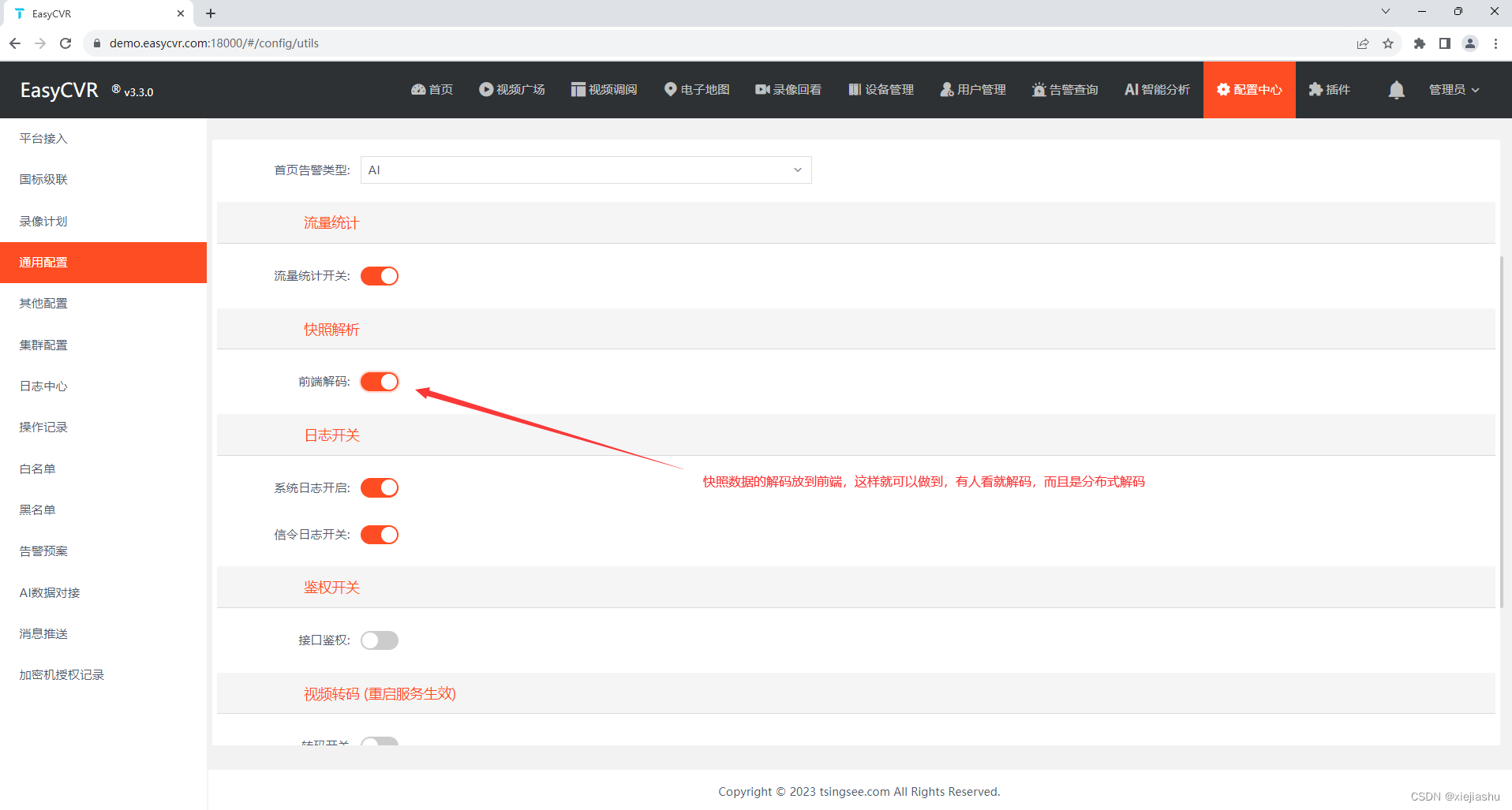Open the tab search chevron in title bar
The image size is (1512, 810).
point(1385,11)
